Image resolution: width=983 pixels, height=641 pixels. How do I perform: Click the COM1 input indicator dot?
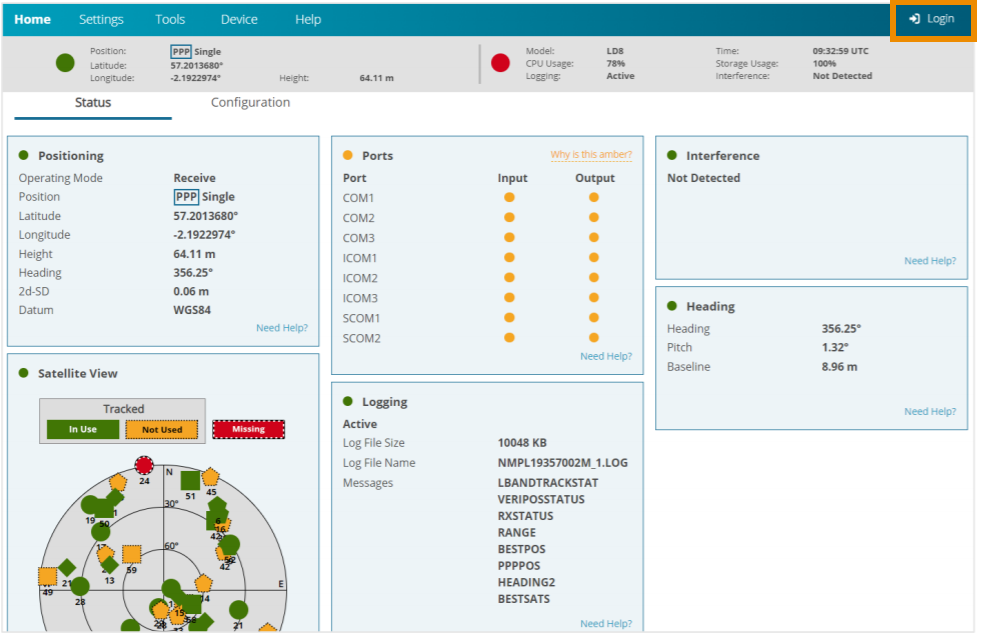coord(510,198)
